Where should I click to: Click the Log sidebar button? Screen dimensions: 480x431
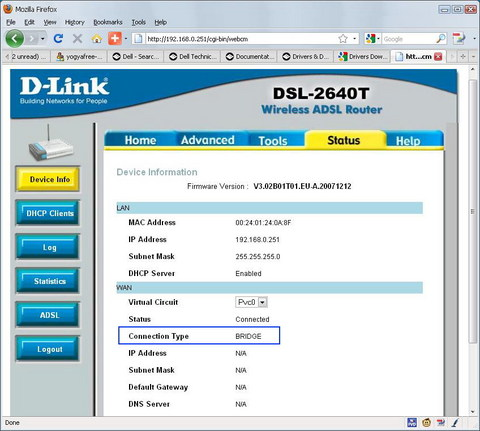pos(48,247)
